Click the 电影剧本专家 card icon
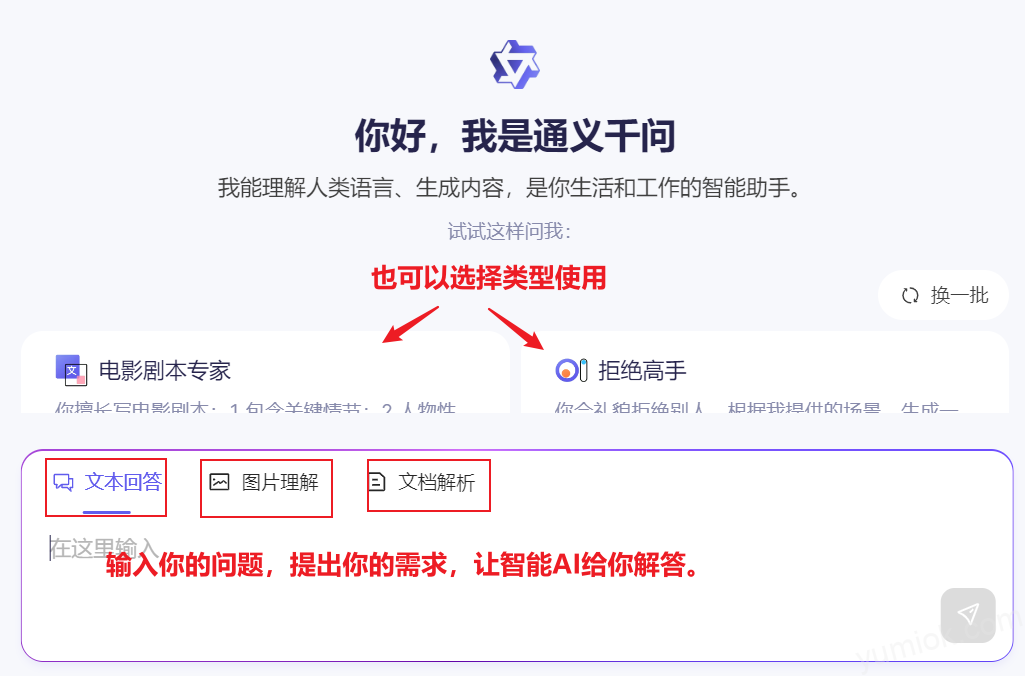The image size is (1025, 676). pos(71,370)
